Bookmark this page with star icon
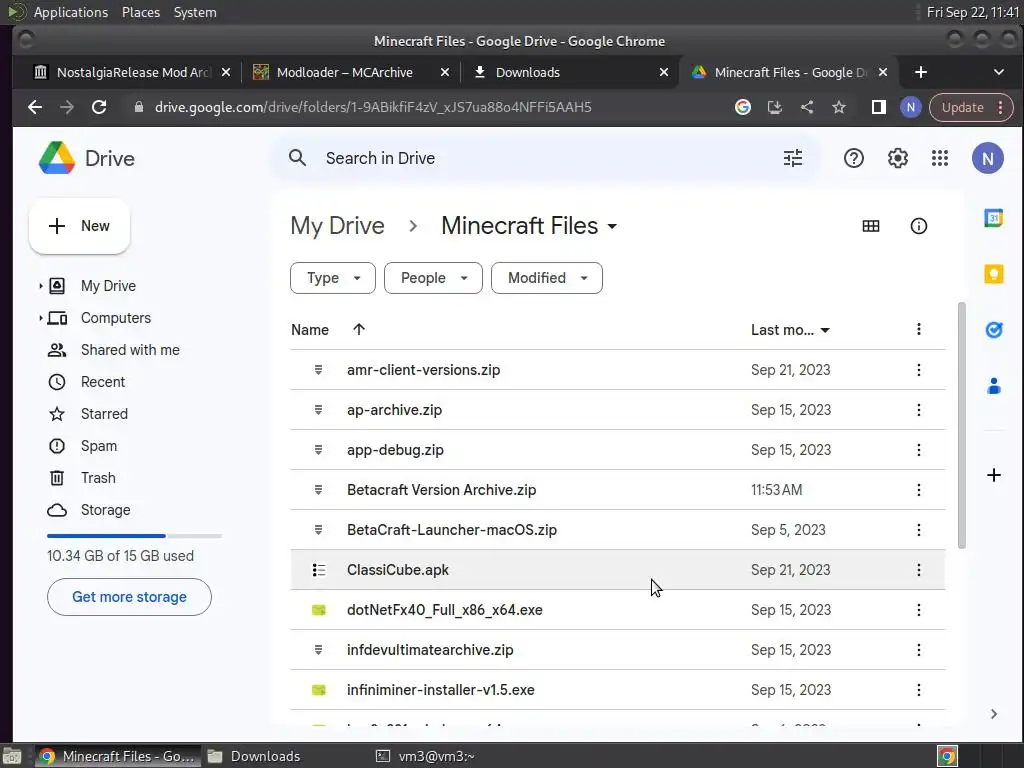 [x=839, y=107]
